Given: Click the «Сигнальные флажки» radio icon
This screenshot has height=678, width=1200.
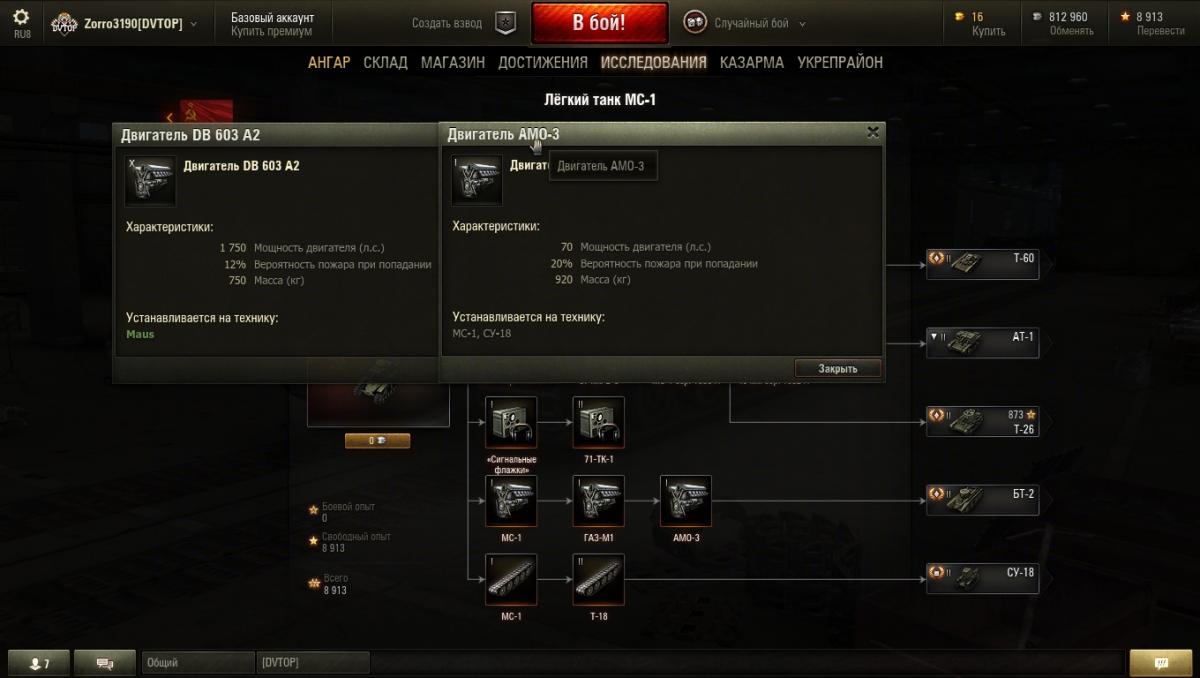Looking at the screenshot, I should pyautogui.click(x=511, y=422).
